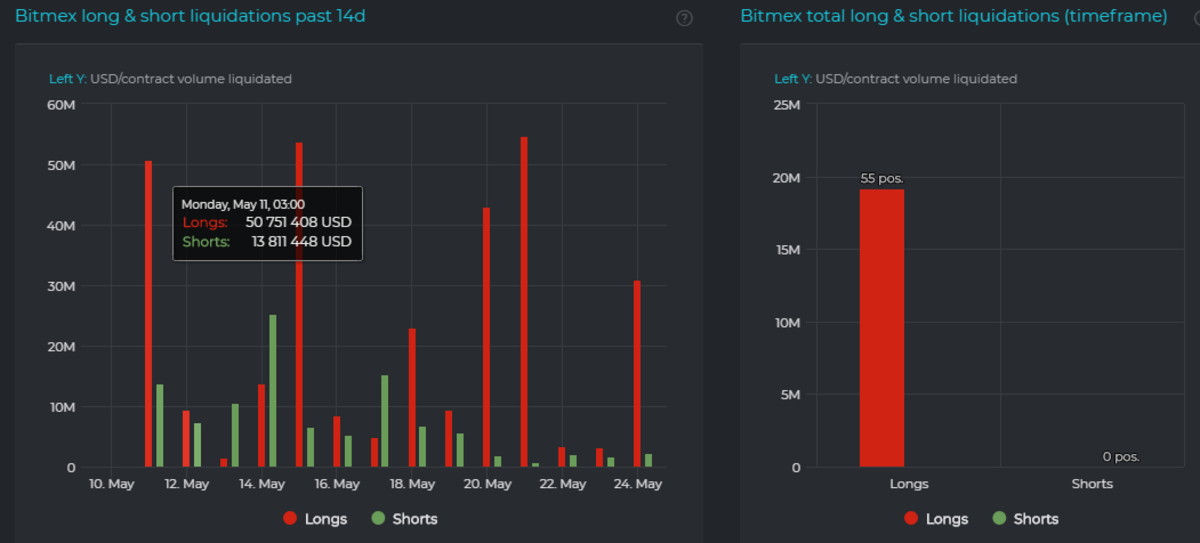Click the 'Left Y' caption of the total chart
Image resolution: width=1200 pixels, height=543 pixels.
click(794, 79)
